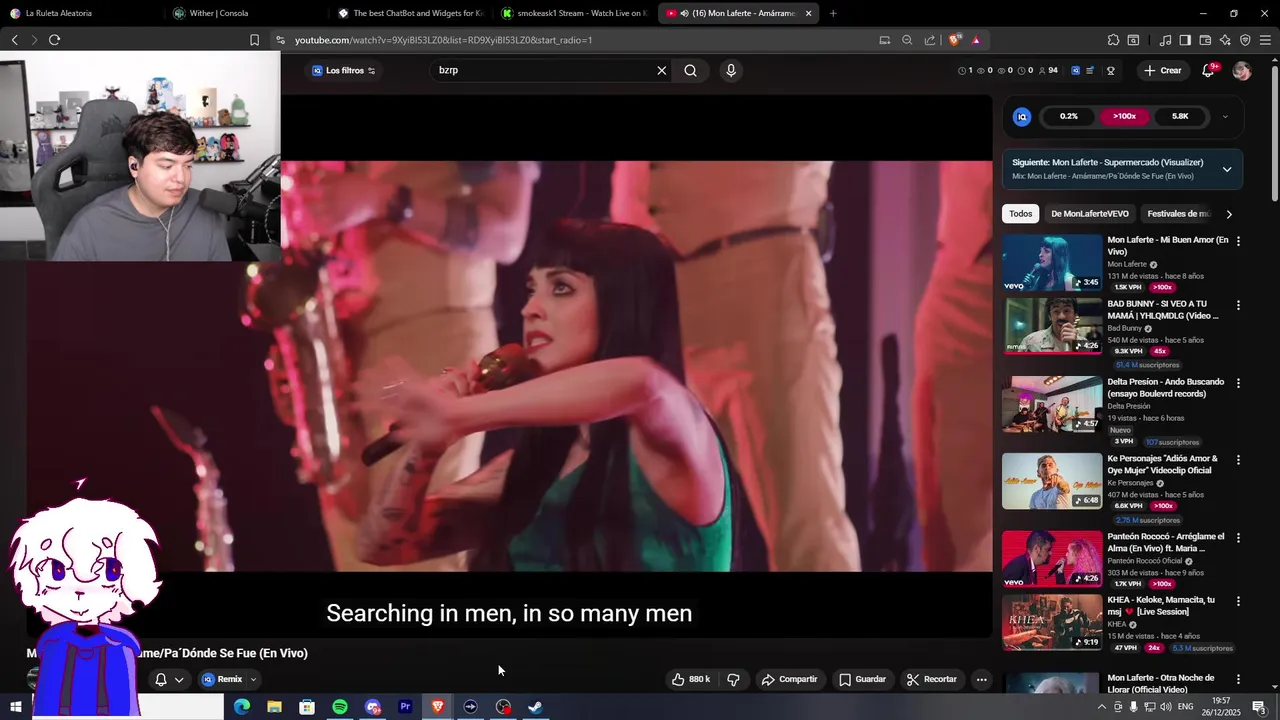Open YouTube notifications bell

click(1208, 70)
